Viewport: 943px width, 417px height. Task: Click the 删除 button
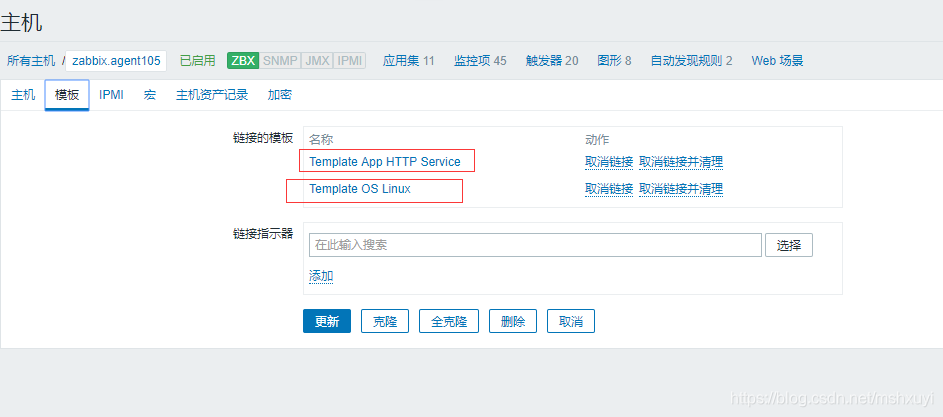tap(513, 321)
